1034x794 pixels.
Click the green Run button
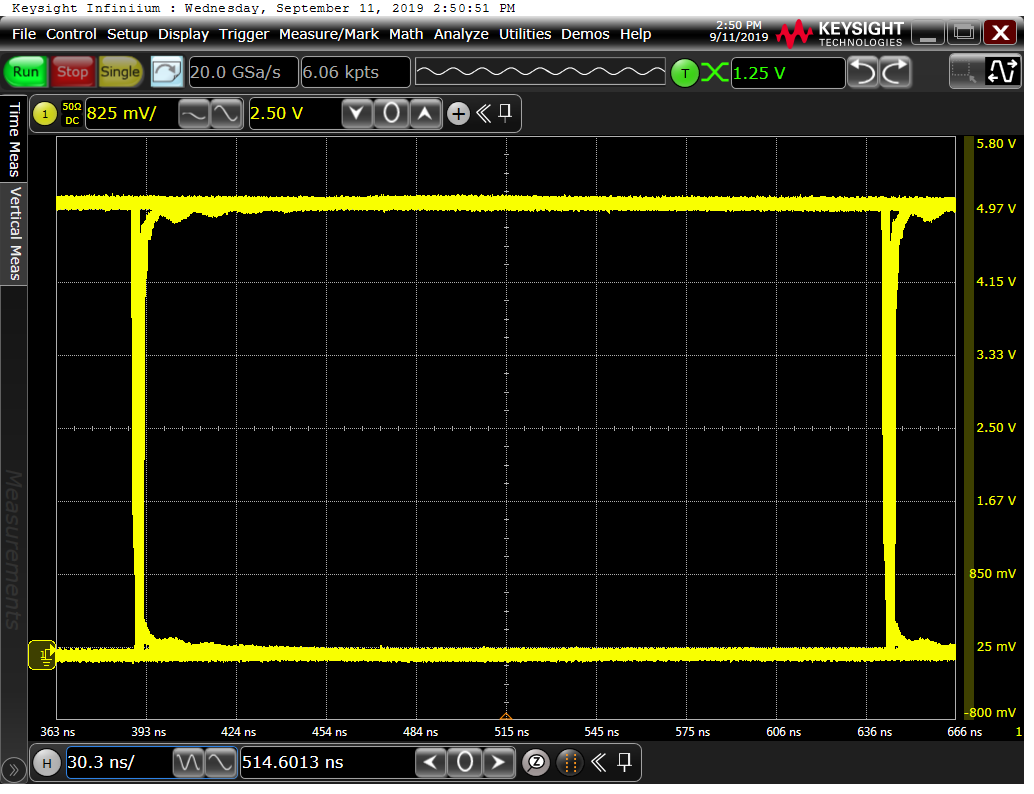point(26,72)
